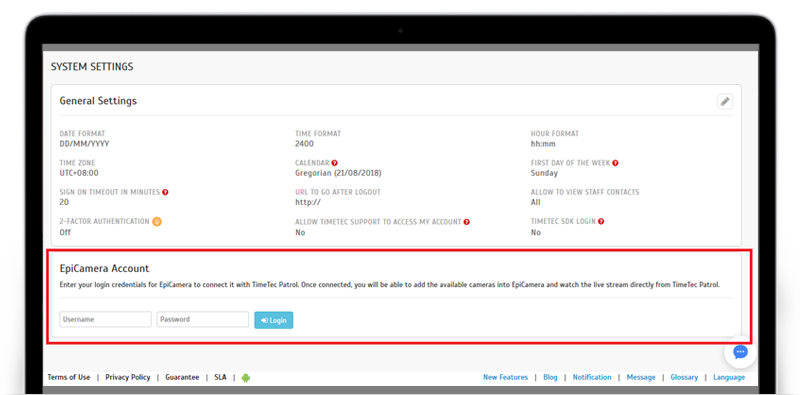Click the EpiCamera Username field

(106, 319)
